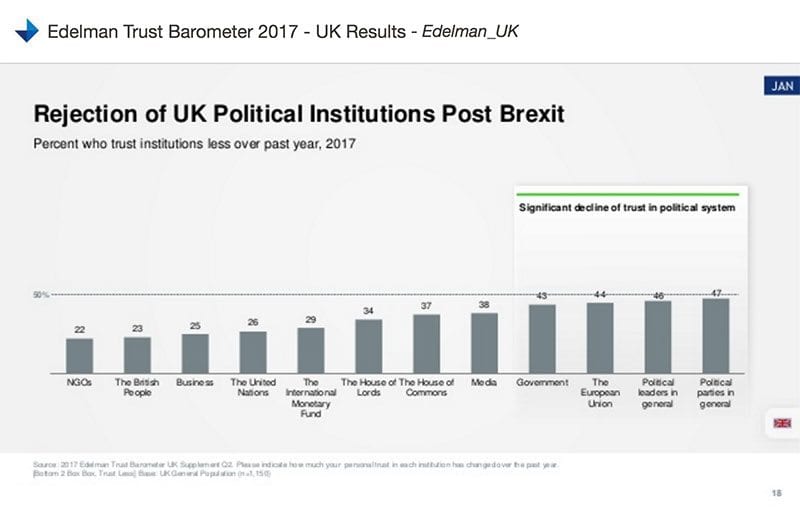The height and width of the screenshot is (513, 800).
Task: Open the Edelman_UK link in the header
Action: 470,31
